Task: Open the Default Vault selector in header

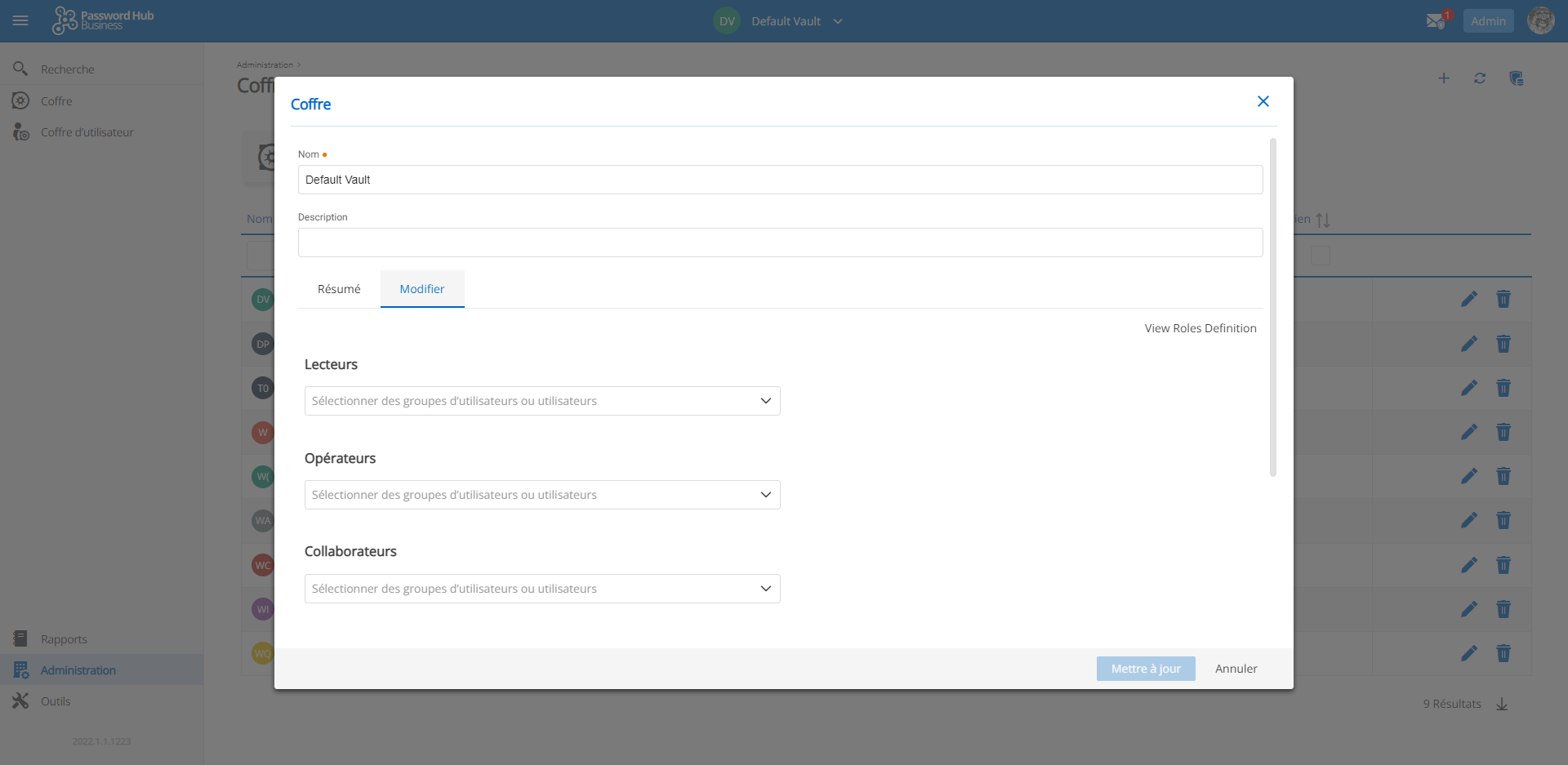Action: click(786, 21)
